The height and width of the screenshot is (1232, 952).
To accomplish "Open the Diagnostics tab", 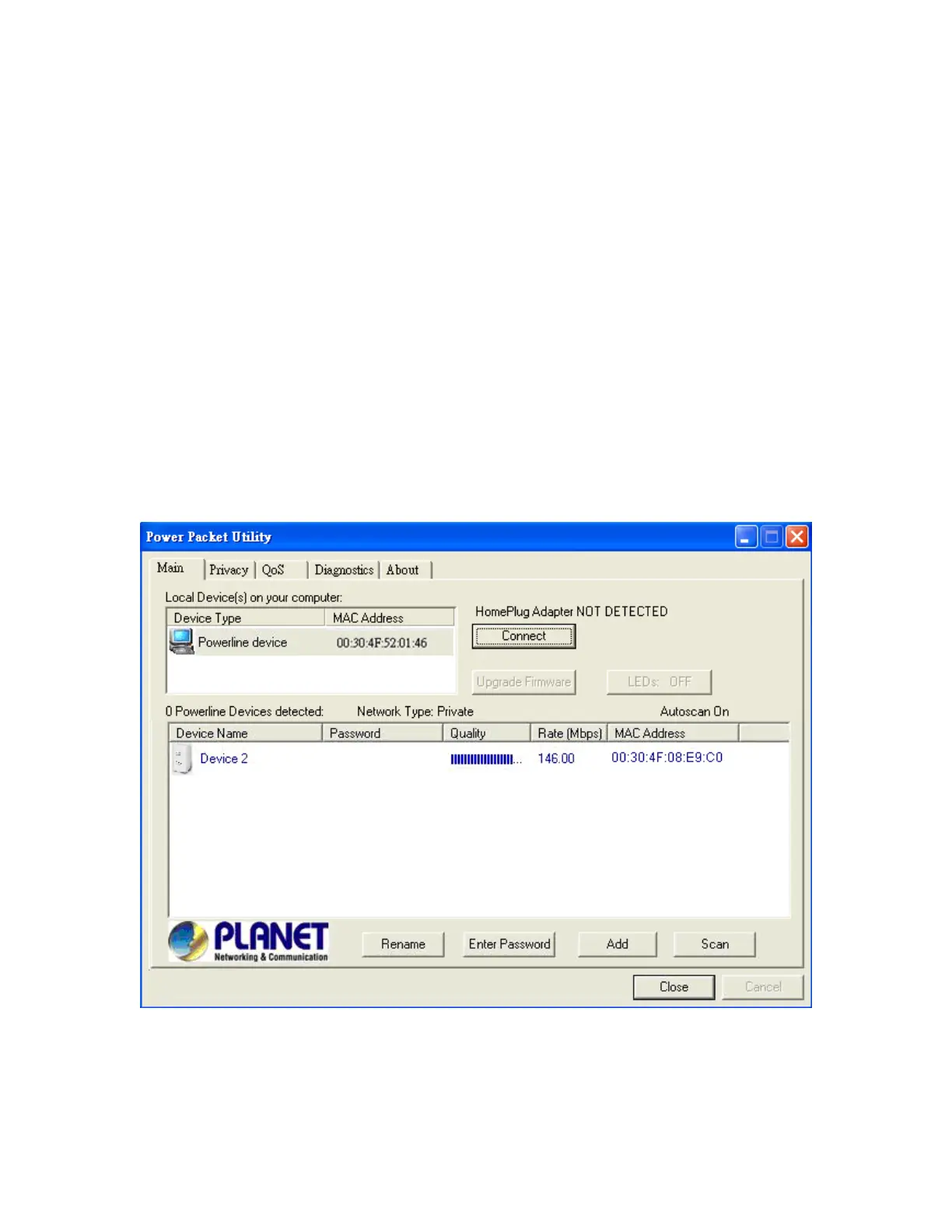I will coord(344,570).
